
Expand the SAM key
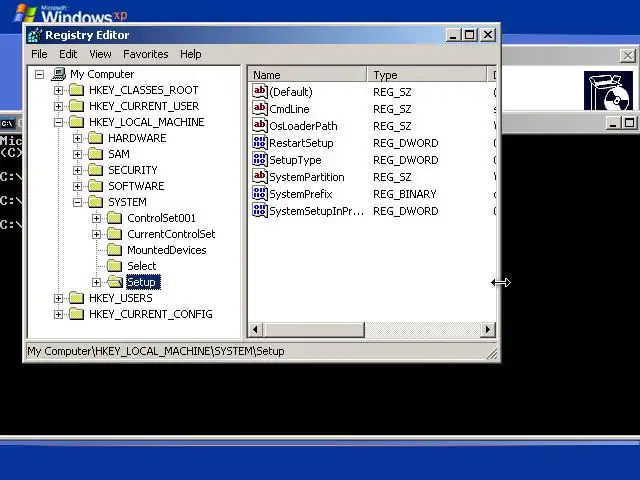(x=78, y=154)
